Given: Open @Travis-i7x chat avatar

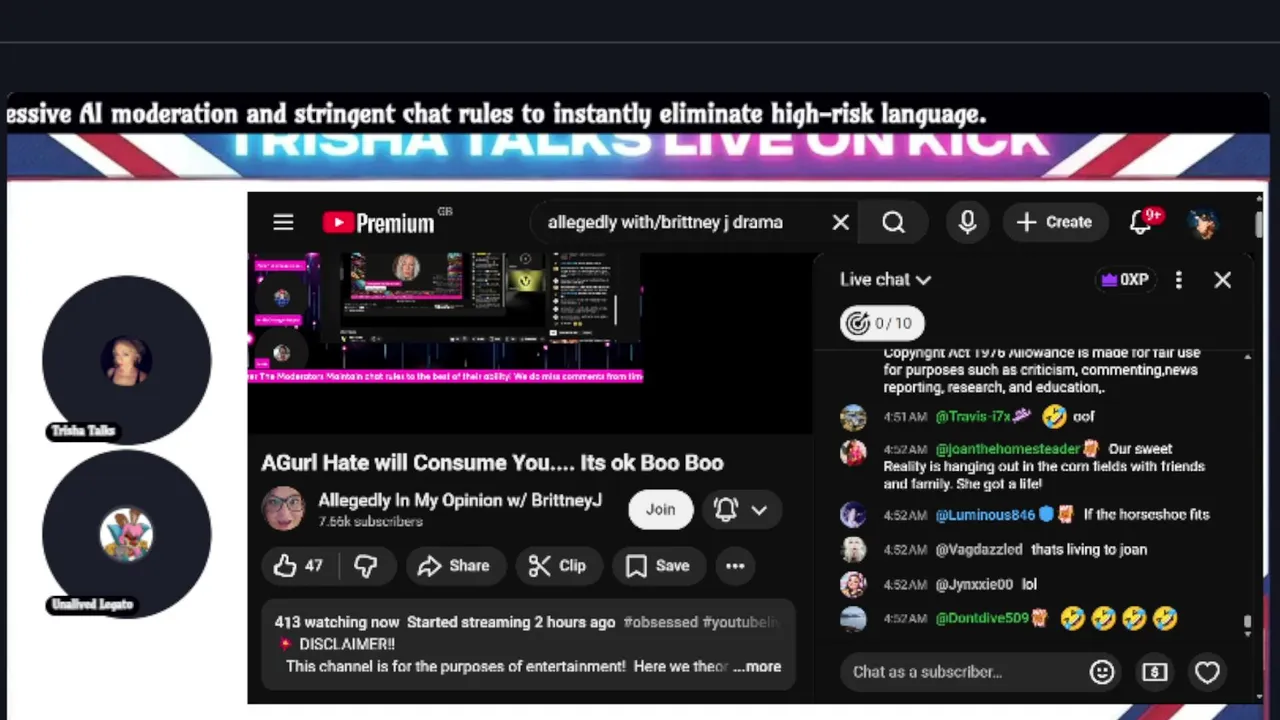Looking at the screenshot, I should pos(853,417).
